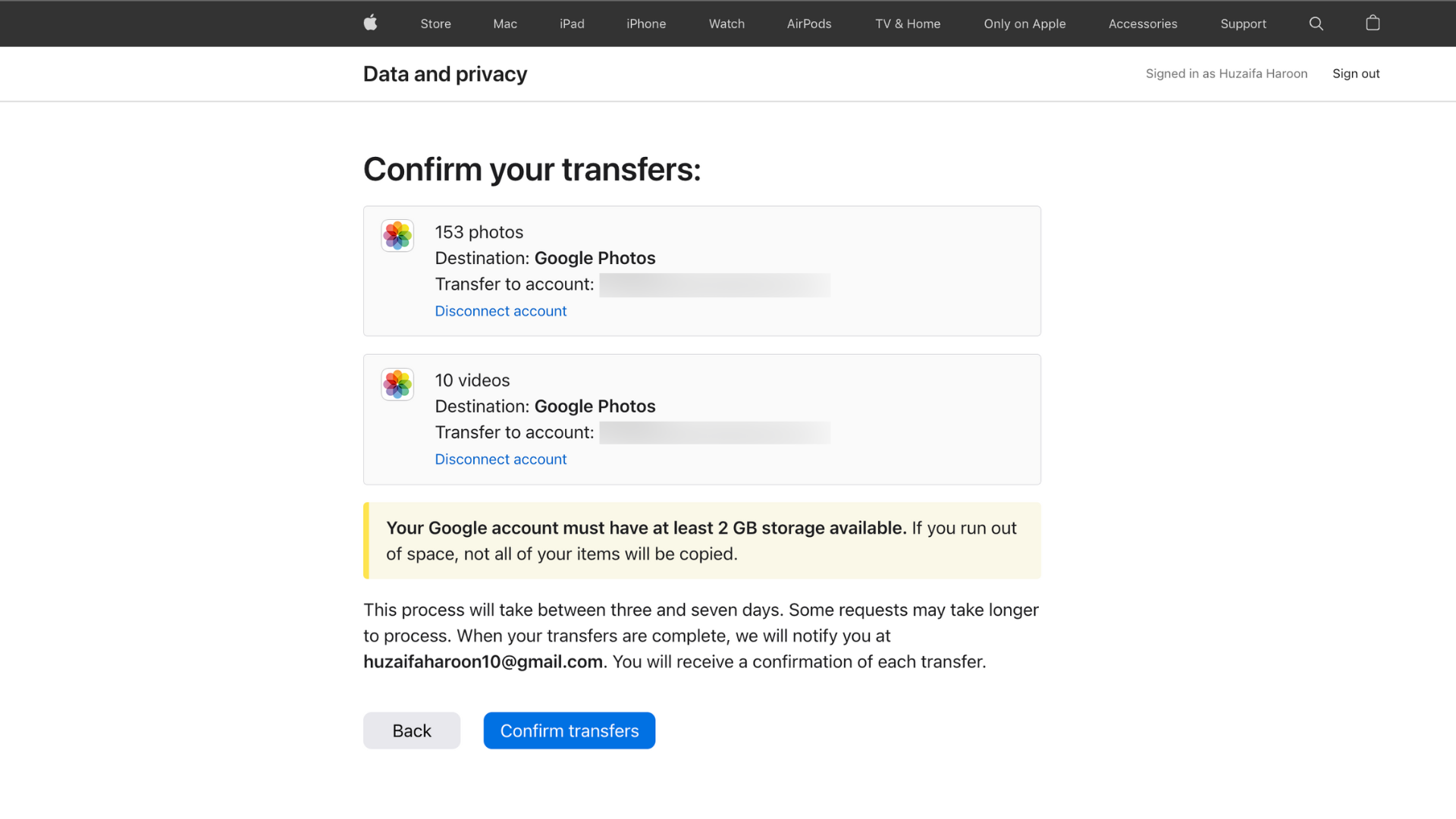Click the Apple logo icon

tap(370, 23)
